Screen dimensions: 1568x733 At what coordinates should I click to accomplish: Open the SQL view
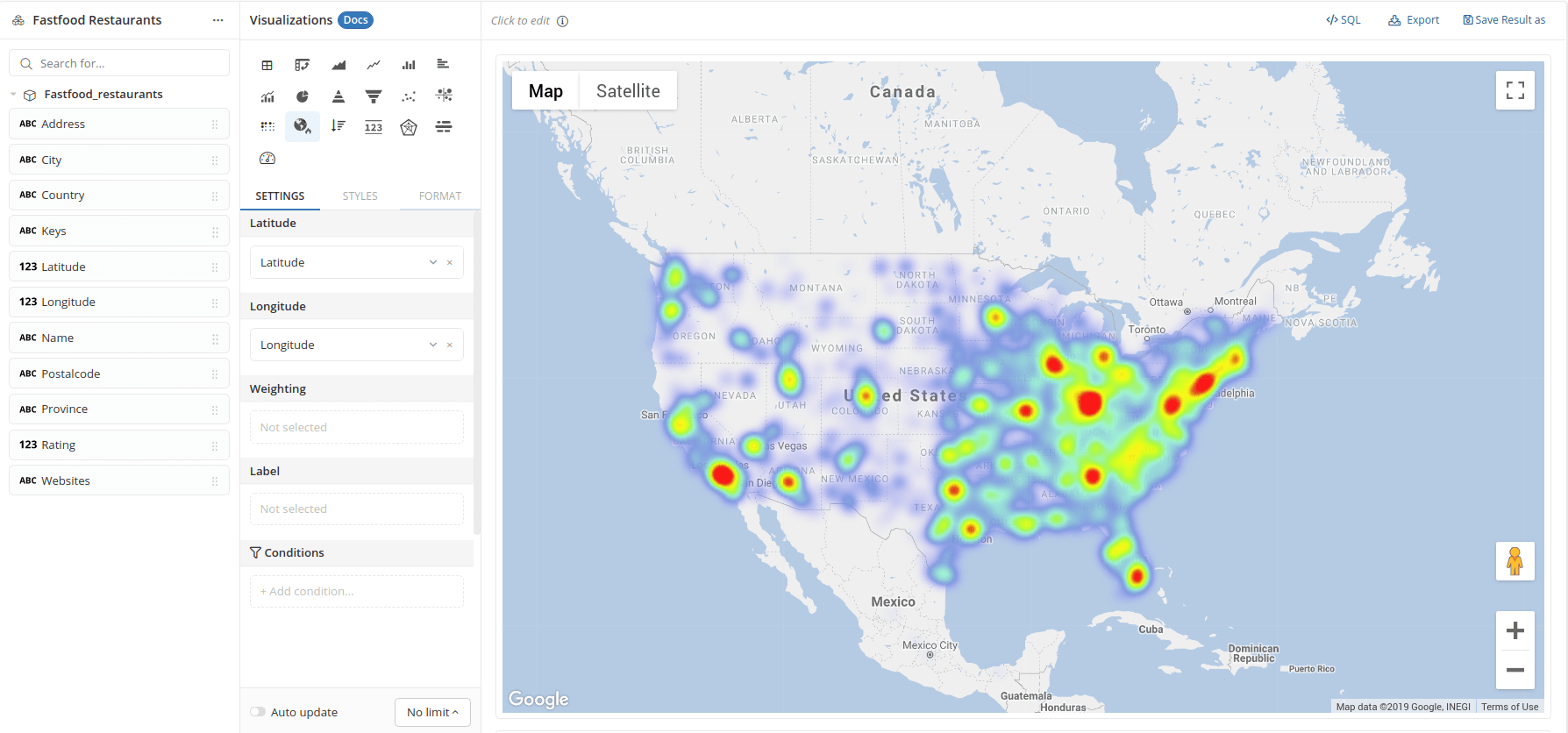pos(1343,20)
